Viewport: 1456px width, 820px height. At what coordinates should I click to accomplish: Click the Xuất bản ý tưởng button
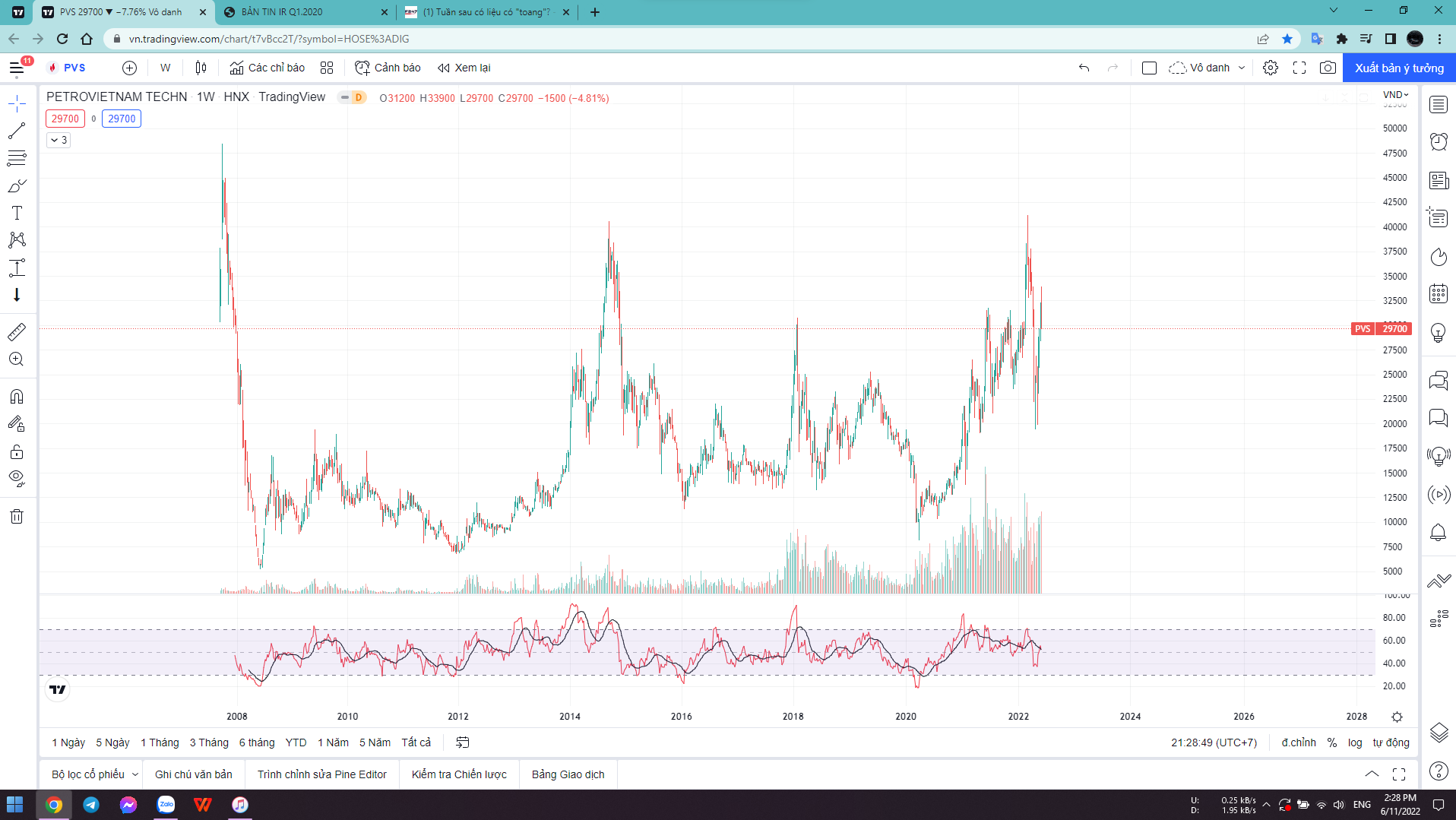(1399, 68)
